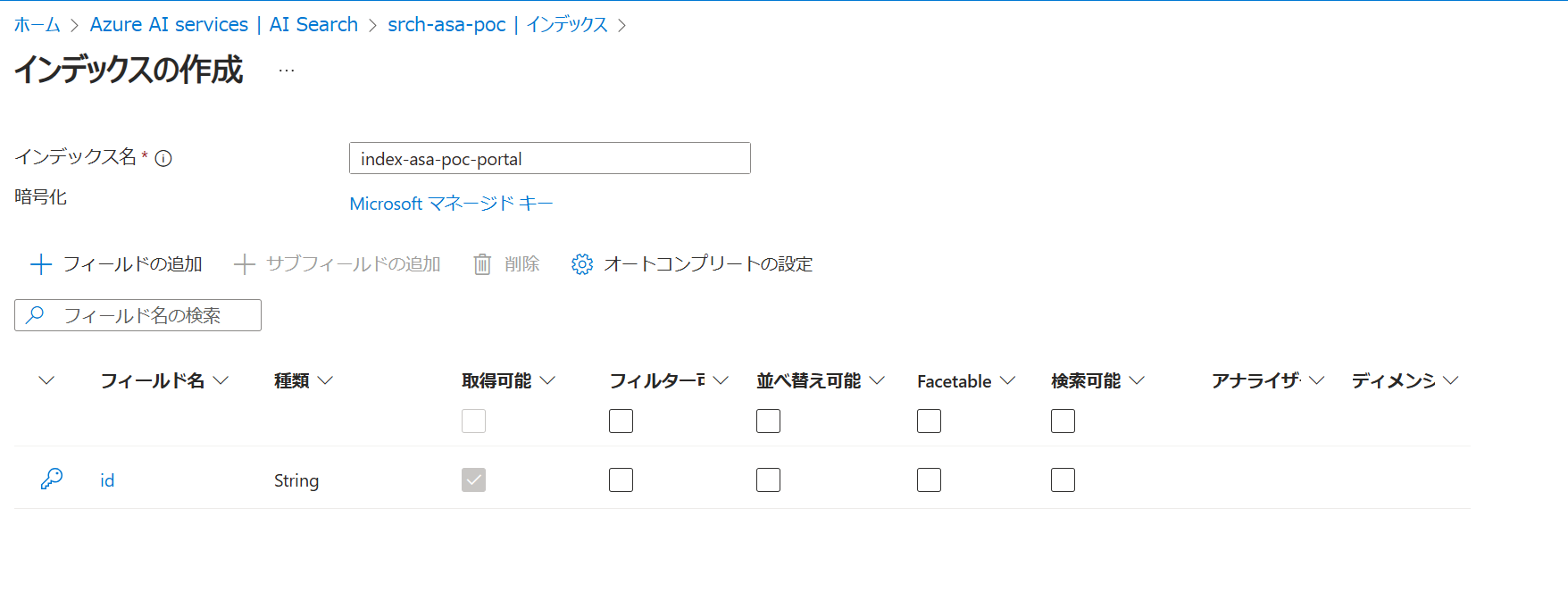Click the アナライザ column header
1568x592 pixels.
(x=1255, y=380)
